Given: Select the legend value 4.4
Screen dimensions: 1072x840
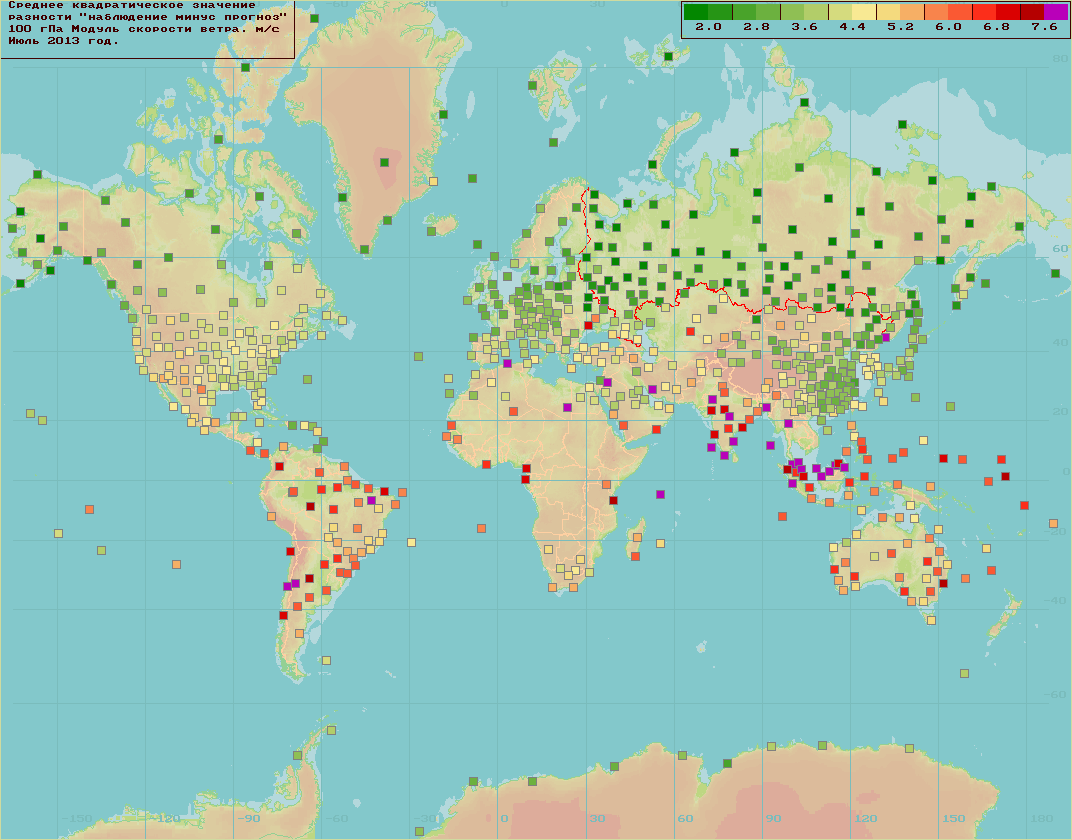Looking at the screenshot, I should (852, 27).
